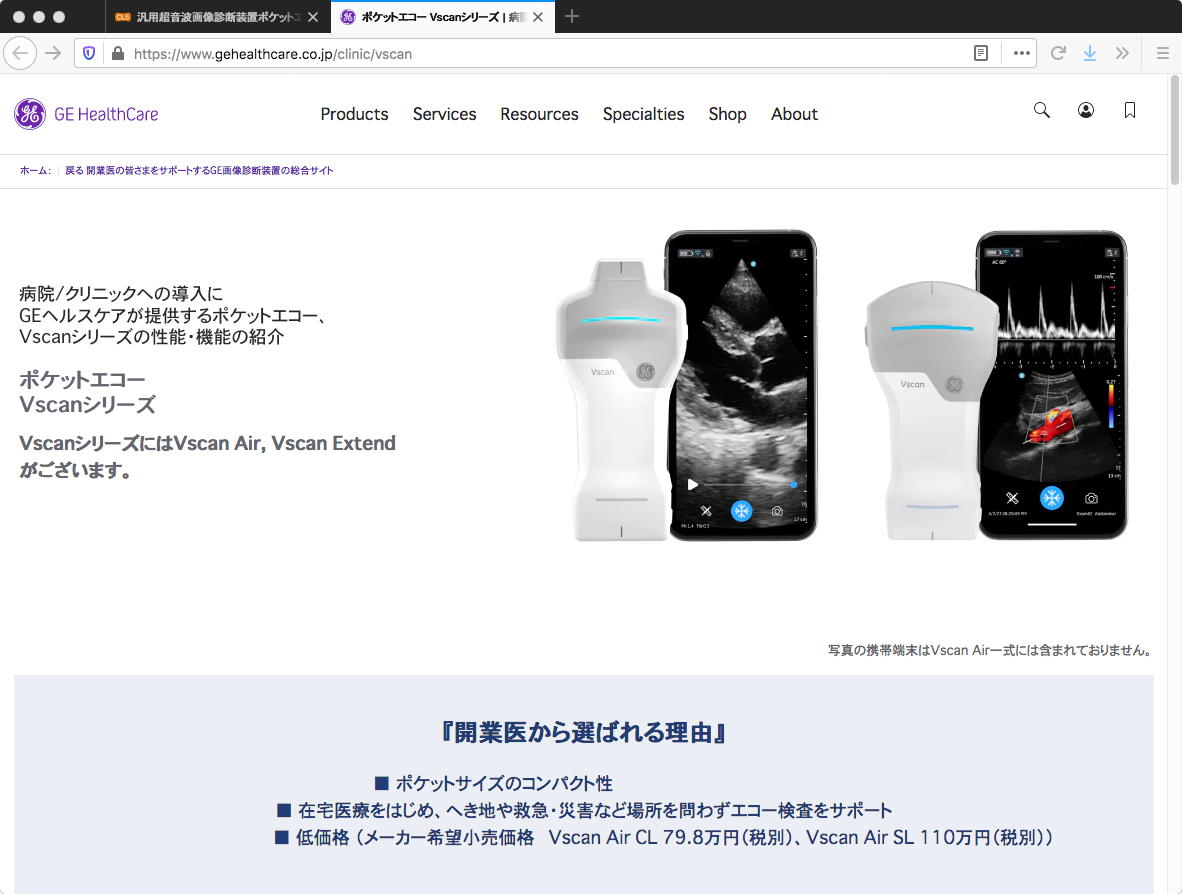Open the site search magnifier icon
The width and height of the screenshot is (1182, 894).
click(x=1042, y=110)
